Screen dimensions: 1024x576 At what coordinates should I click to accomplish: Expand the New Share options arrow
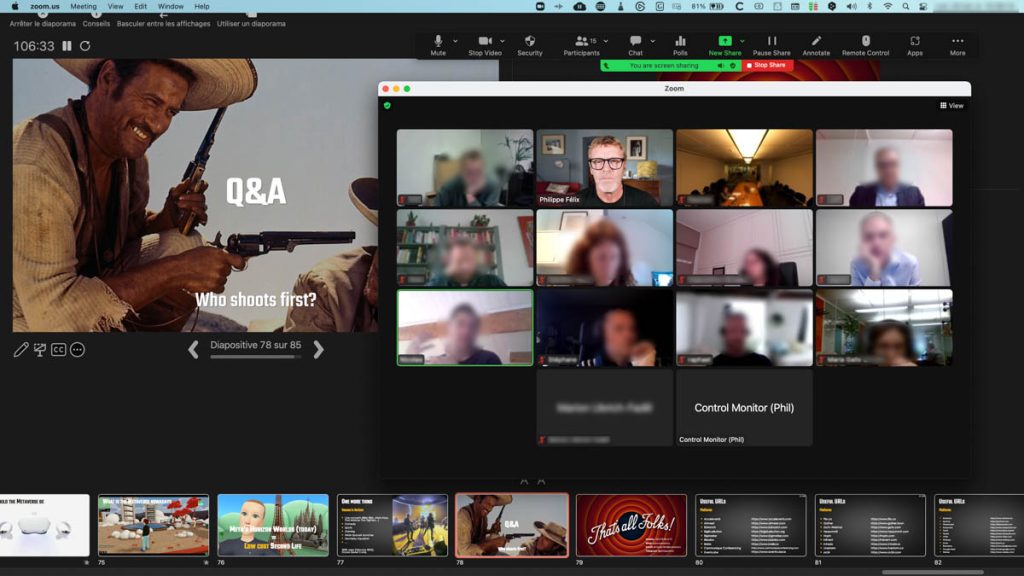pyautogui.click(x=742, y=41)
